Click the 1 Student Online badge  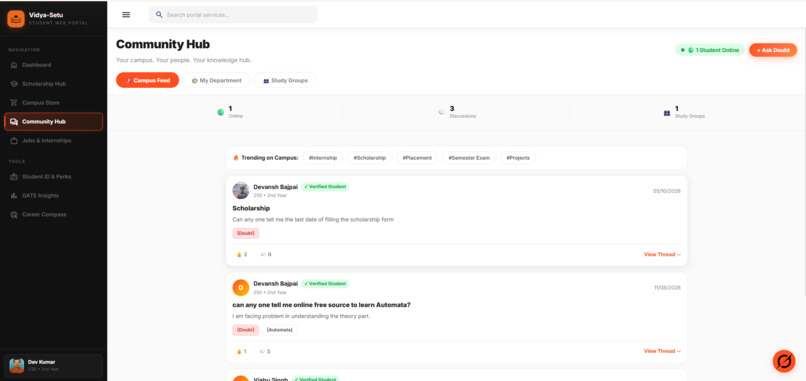tap(710, 50)
